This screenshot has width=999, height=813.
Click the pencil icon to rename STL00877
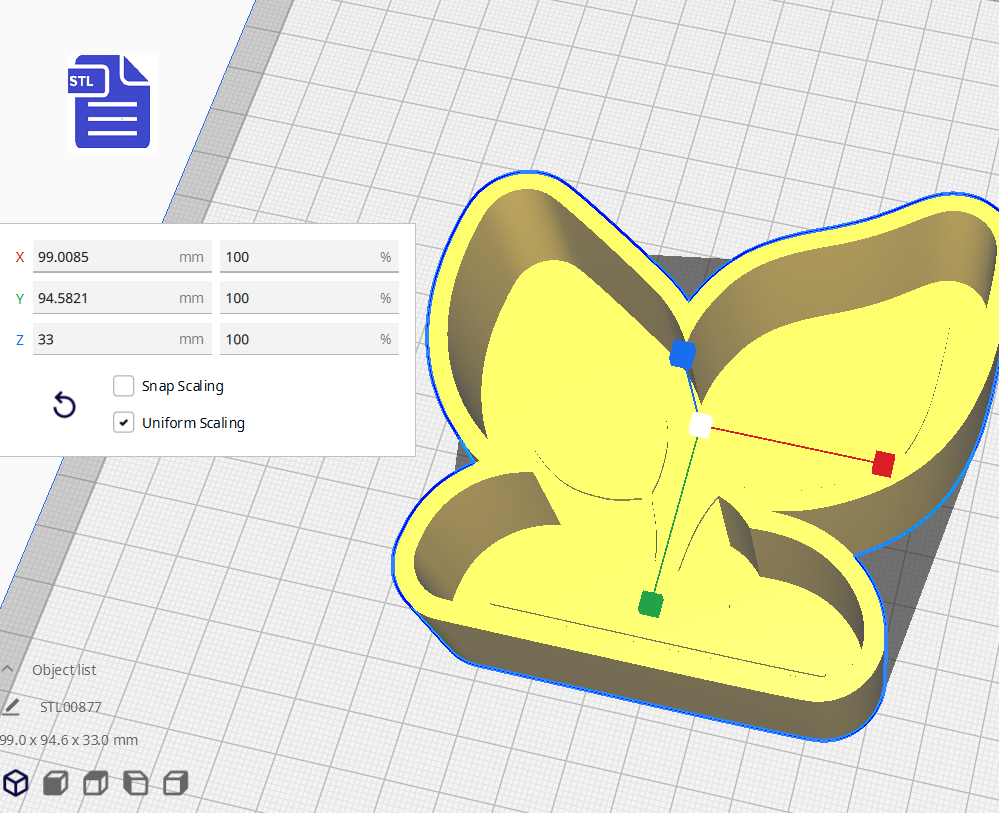coord(11,707)
